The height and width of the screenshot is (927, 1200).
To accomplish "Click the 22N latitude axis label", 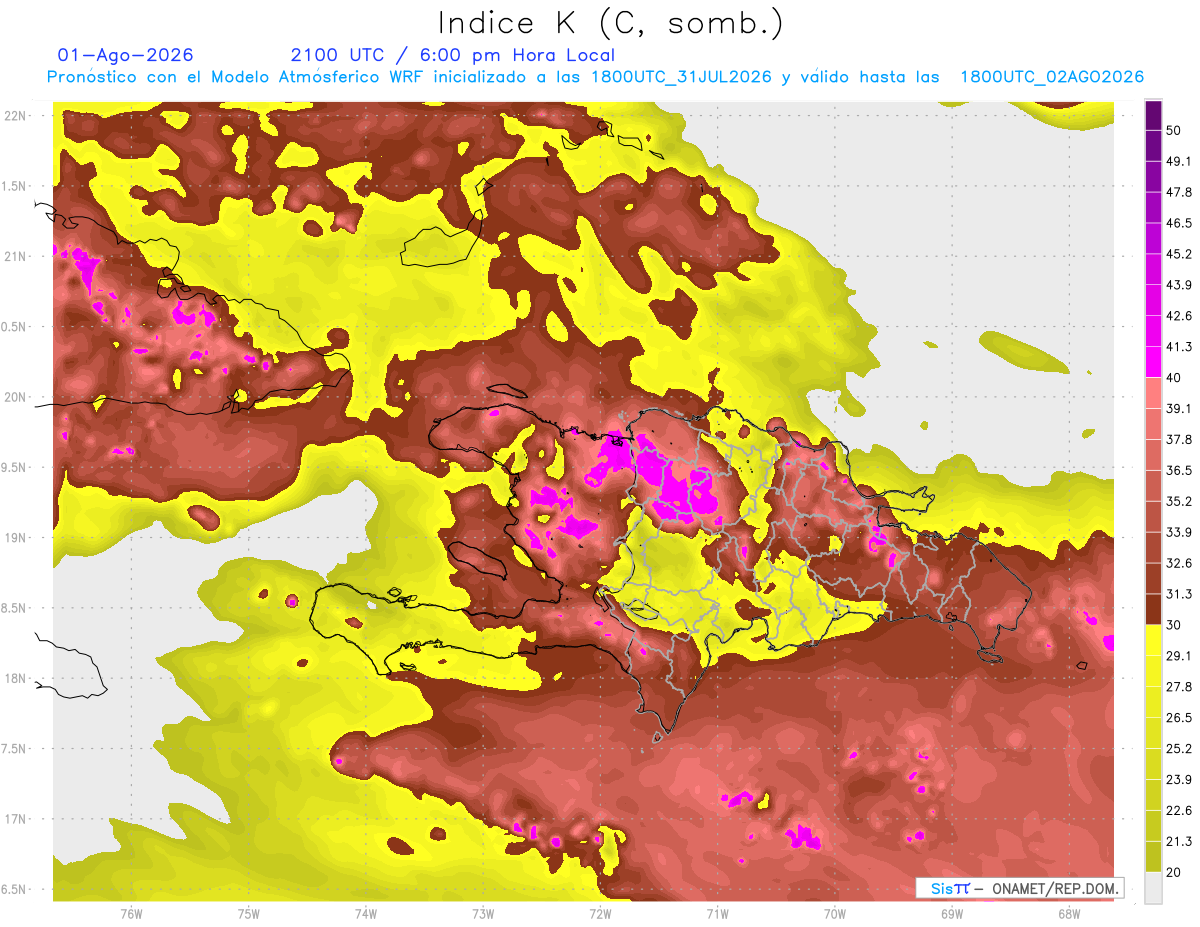I will 15,115.
